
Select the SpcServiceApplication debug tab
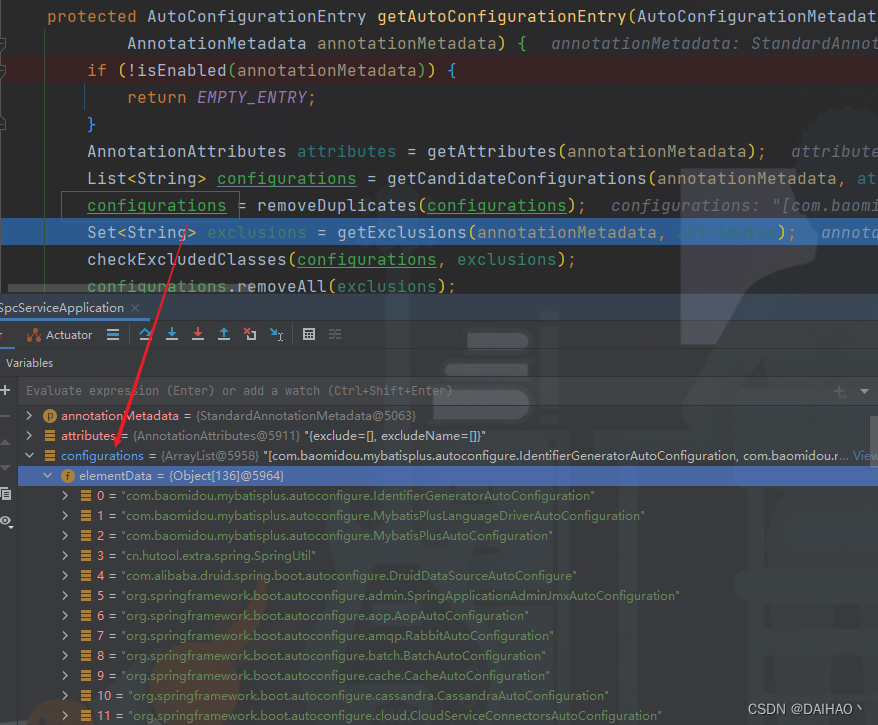pyautogui.click(x=62, y=308)
